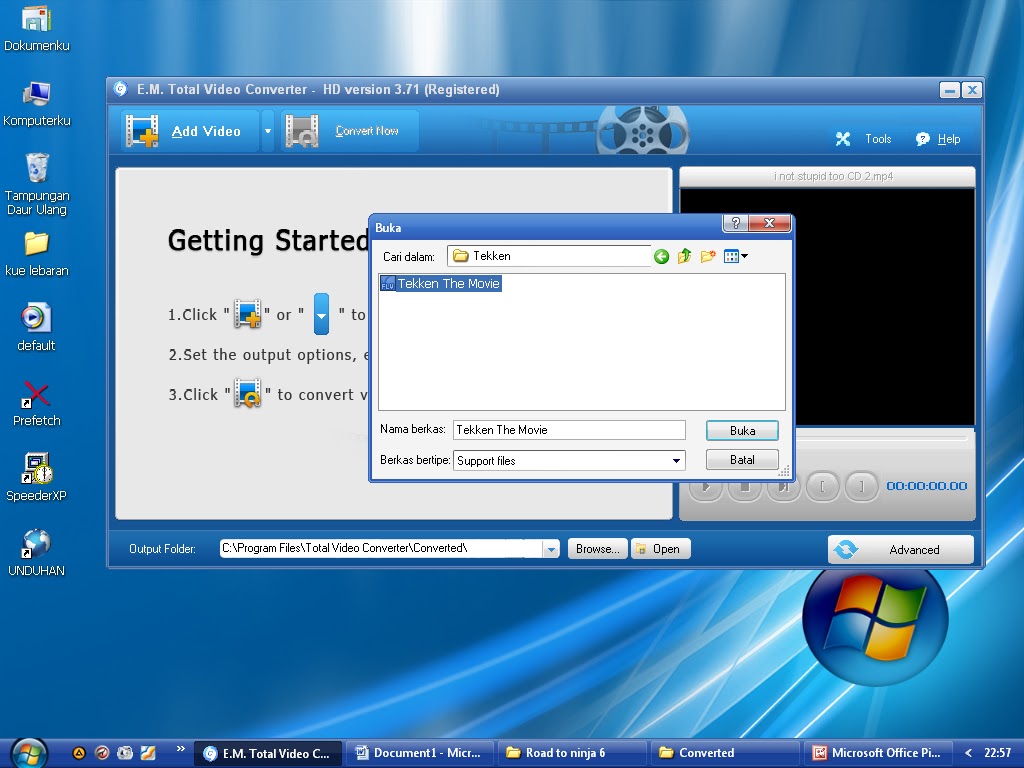Click the mark-out bracket button

(x=861, y=487)
